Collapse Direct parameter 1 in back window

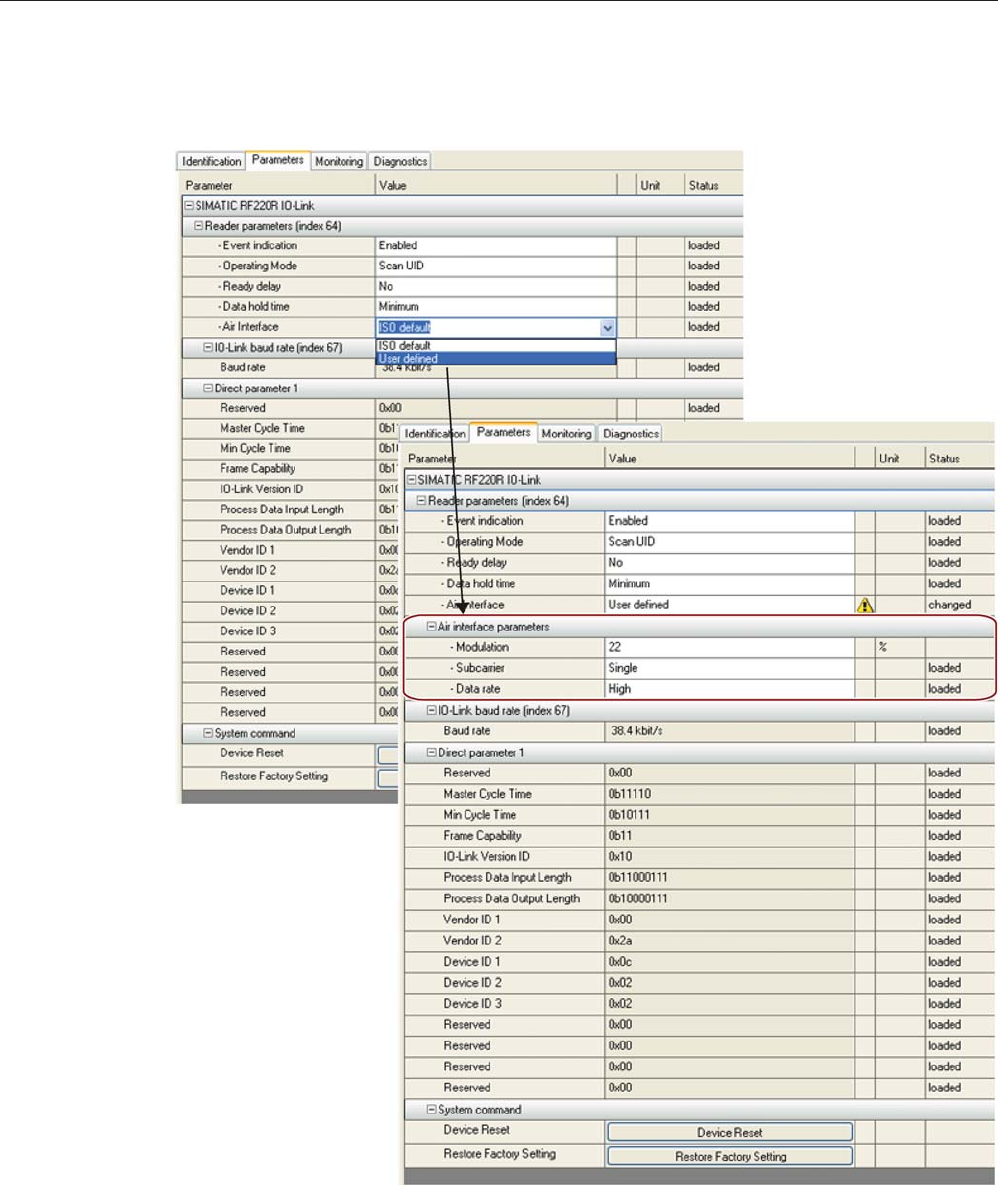pos(208,388)
